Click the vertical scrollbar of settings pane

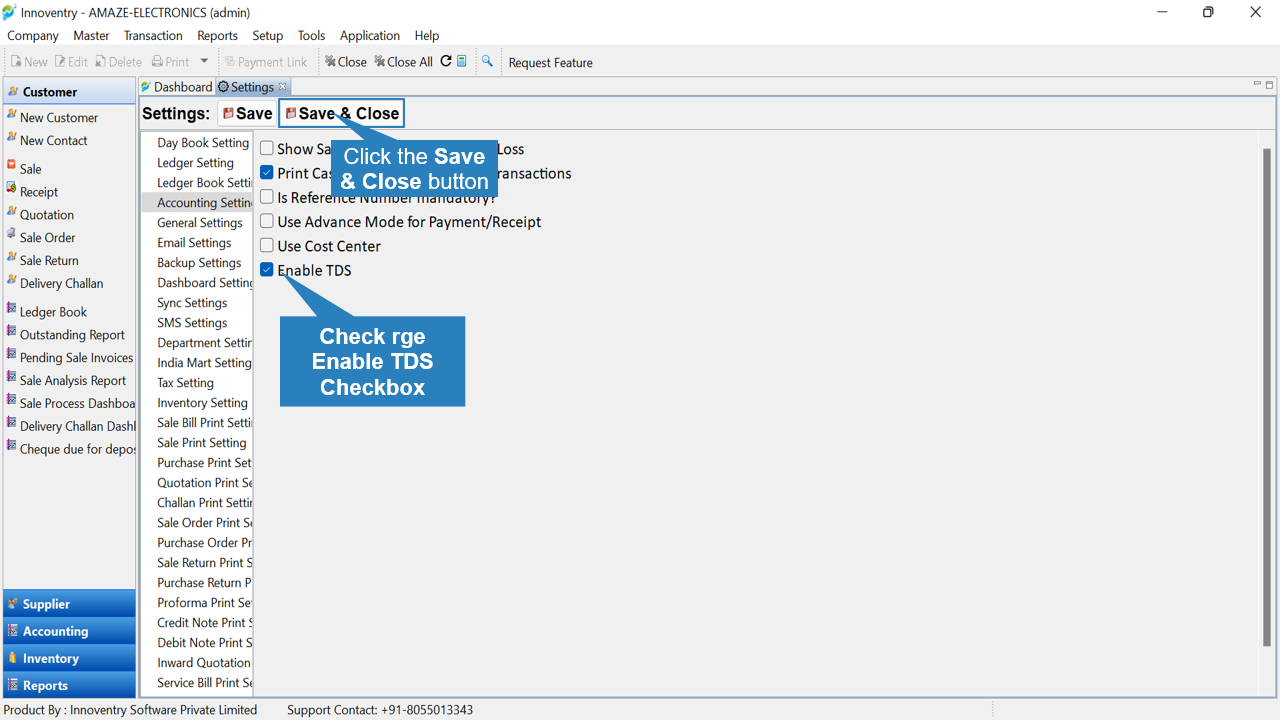pyautogui.click(x=1267, y=398)
